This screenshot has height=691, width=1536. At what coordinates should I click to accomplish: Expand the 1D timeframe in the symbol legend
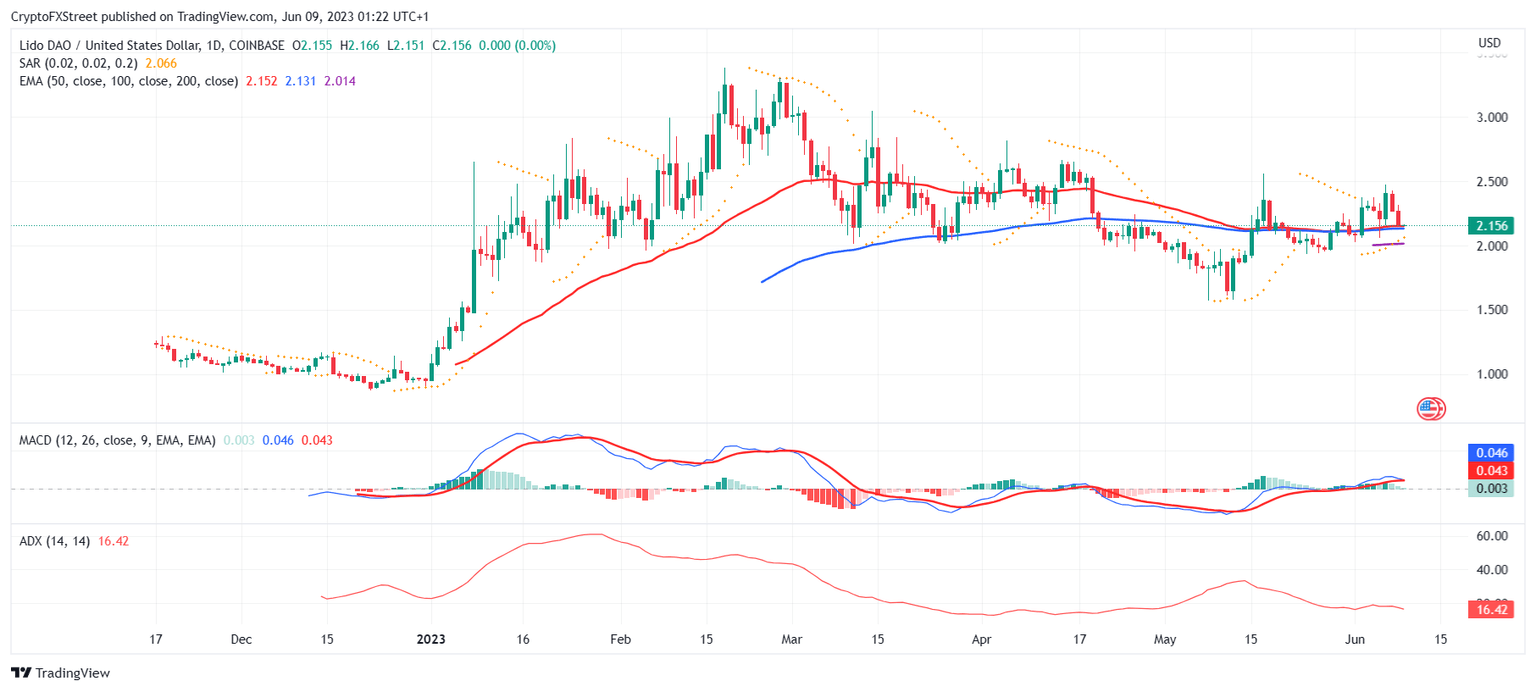pyautogui.click(x=214, y=45)
